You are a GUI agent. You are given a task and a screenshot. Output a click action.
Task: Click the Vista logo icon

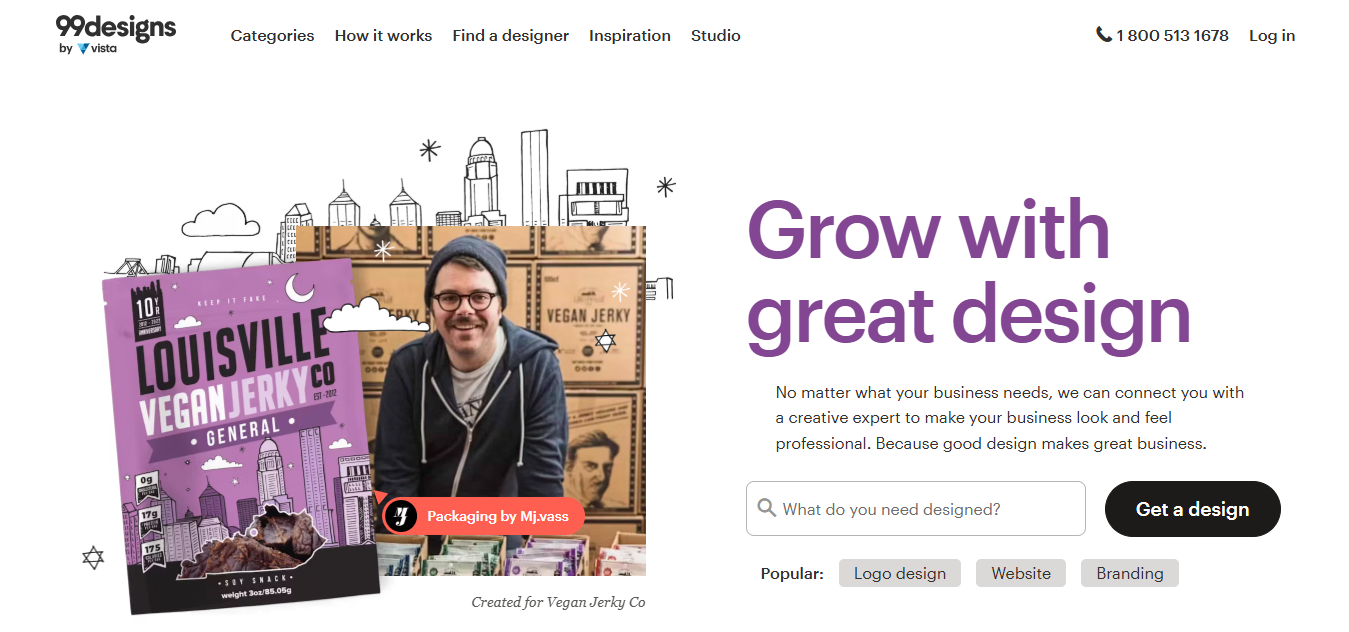click(83, 48)
